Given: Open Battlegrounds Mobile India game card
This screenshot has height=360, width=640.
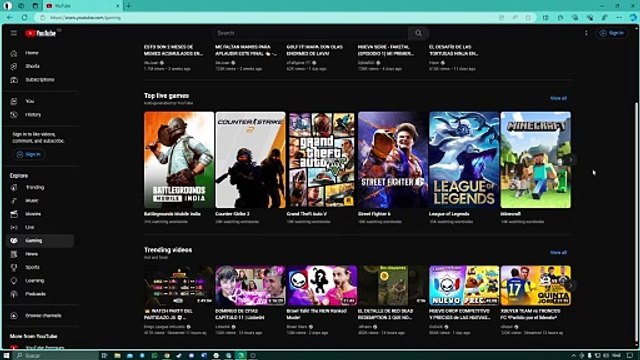Looking at the screenshot, I should pyautogui.click(x=179, y=160).
